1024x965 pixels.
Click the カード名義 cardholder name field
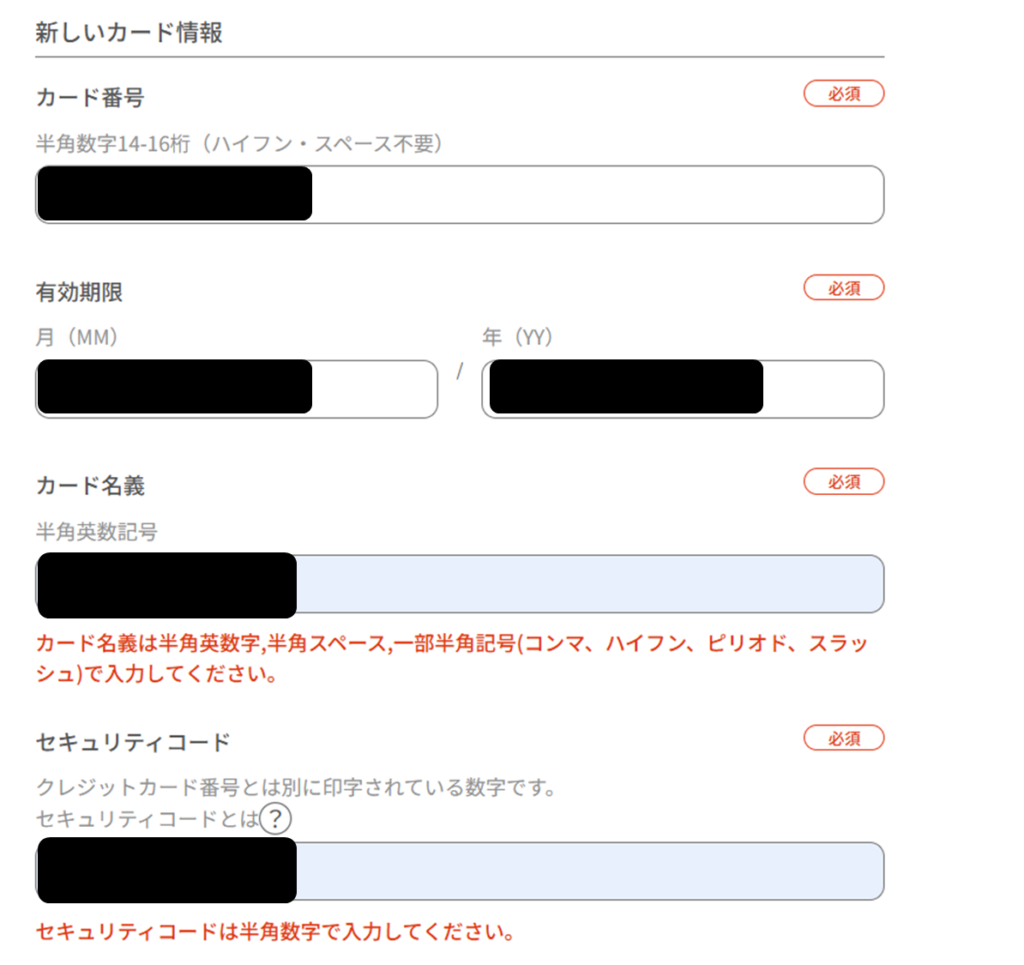pos(588,584)
